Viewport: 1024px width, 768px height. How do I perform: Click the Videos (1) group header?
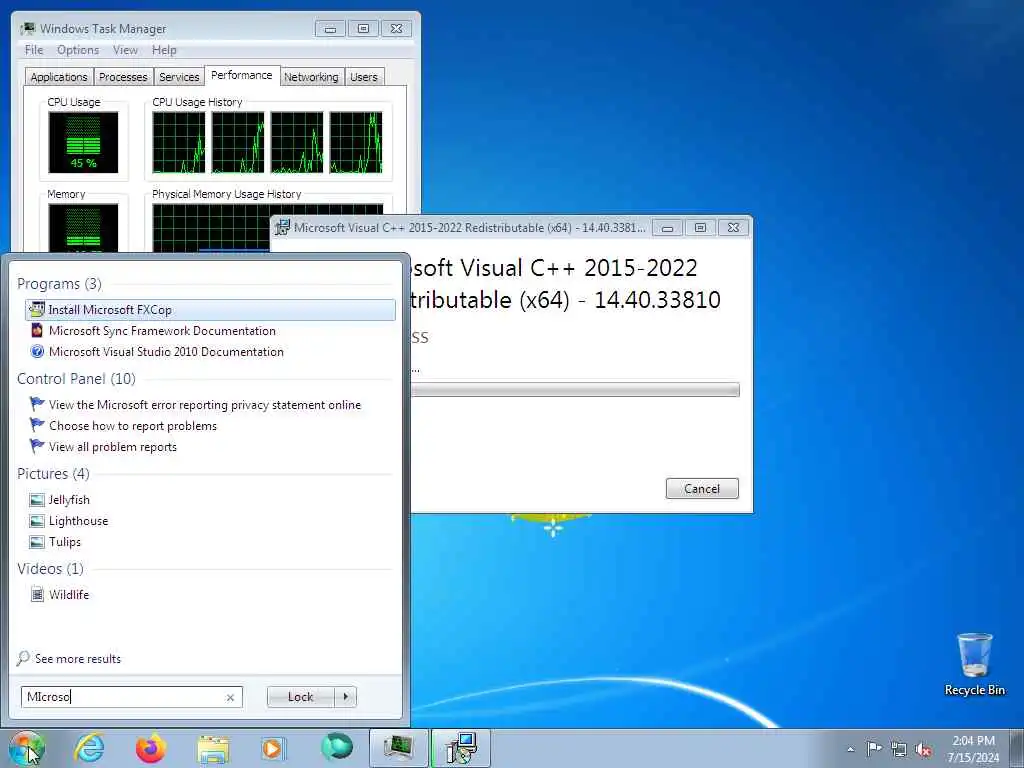[x=50, y=569]
